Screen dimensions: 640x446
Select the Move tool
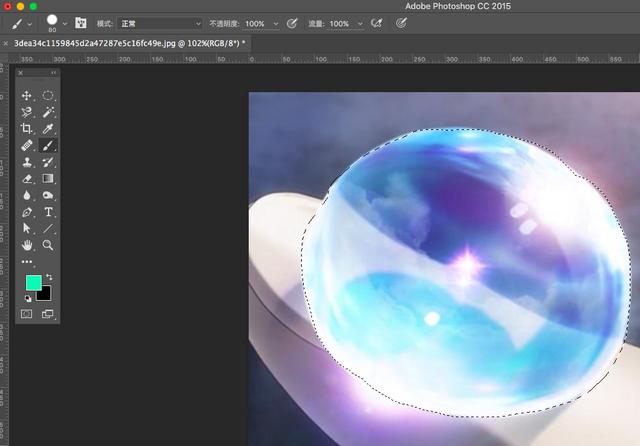click(27, 95)
